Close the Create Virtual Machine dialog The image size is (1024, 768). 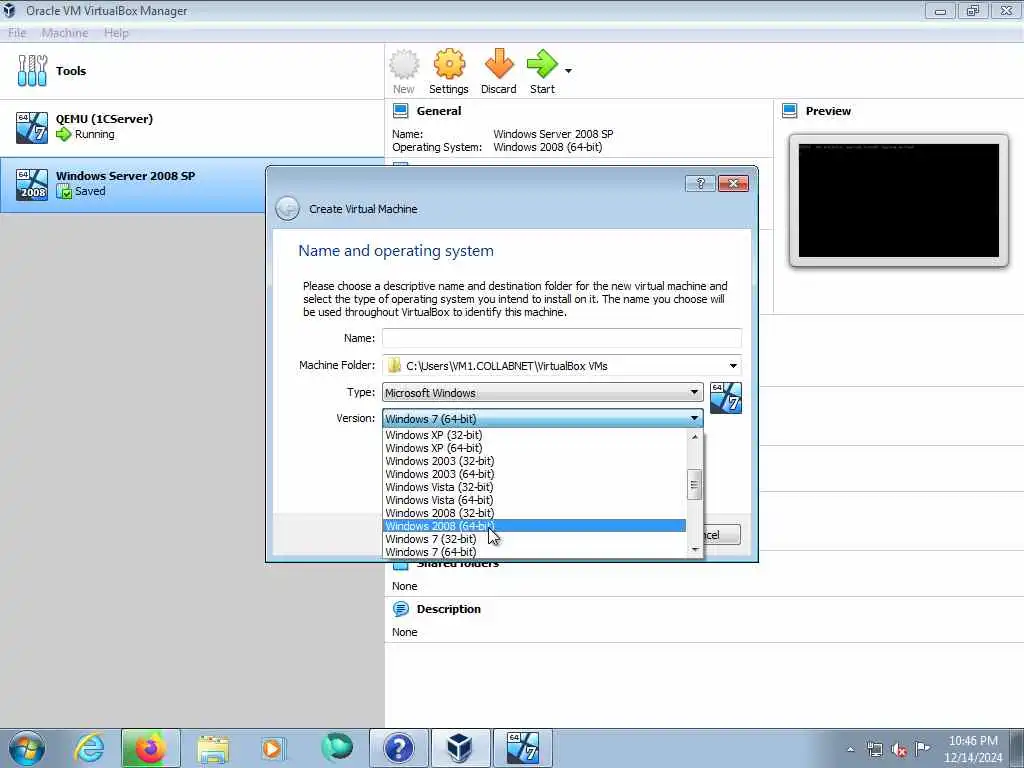[x=733, y=184]
